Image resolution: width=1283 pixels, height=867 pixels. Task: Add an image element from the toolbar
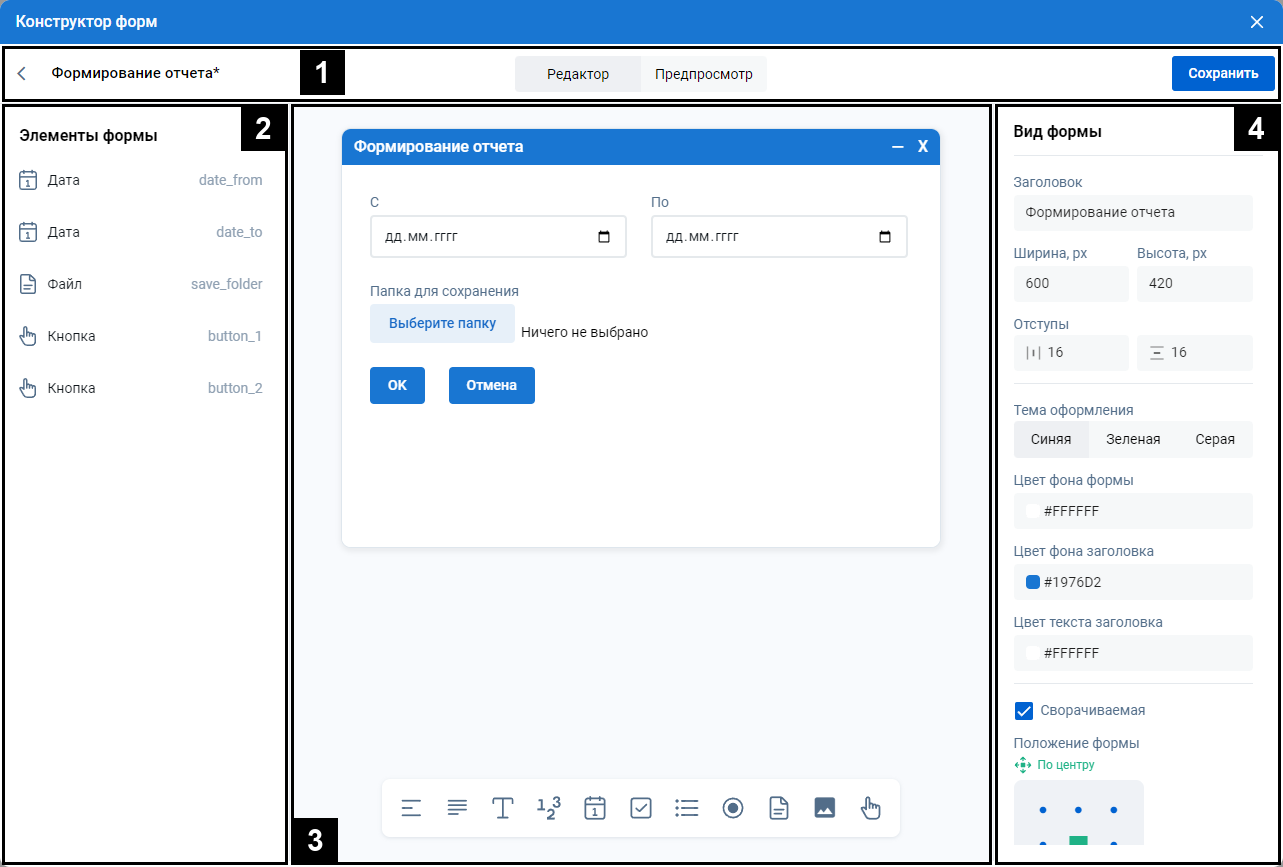tap(825, 808)
